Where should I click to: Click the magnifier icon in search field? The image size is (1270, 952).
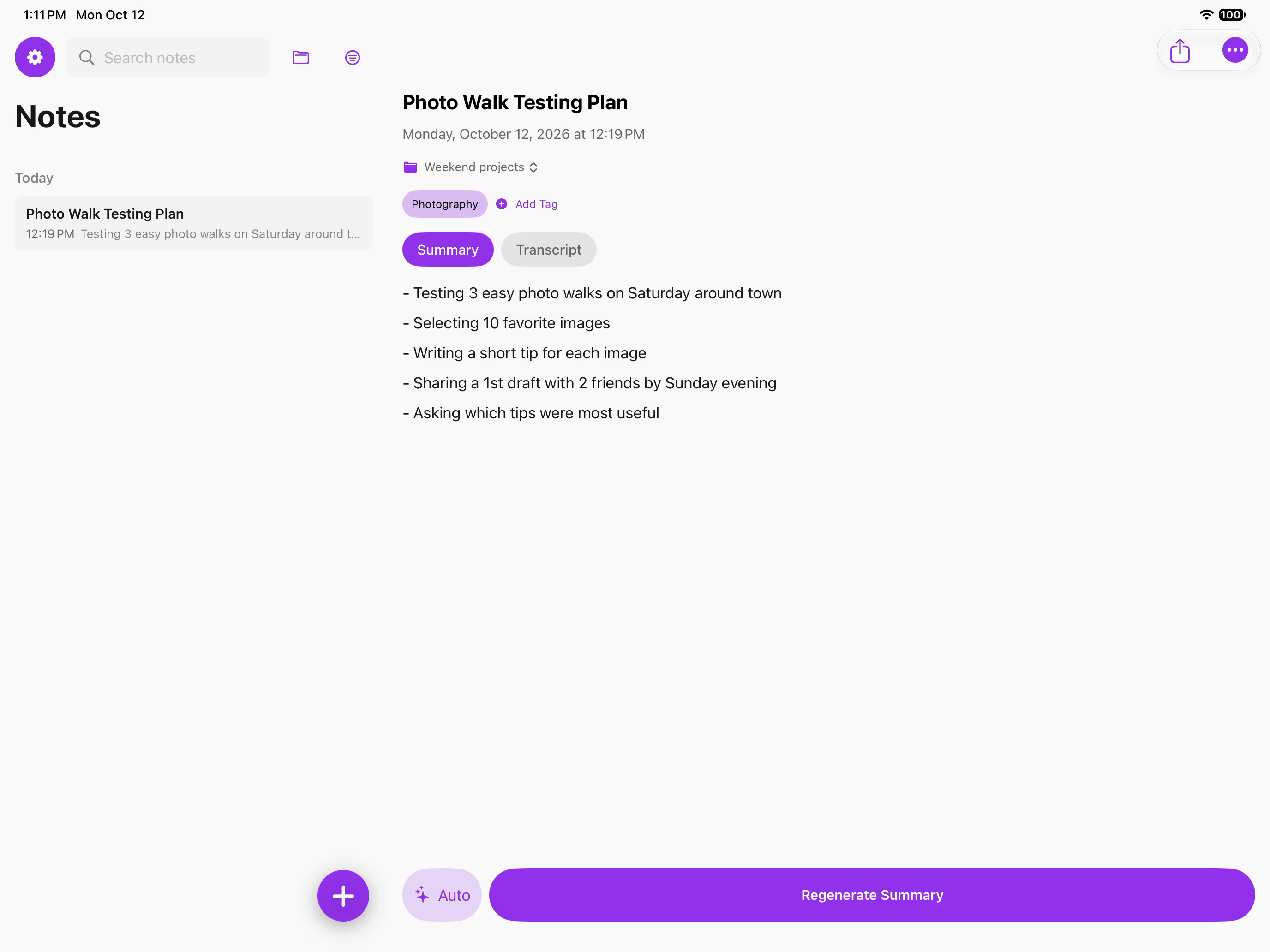[87, 57]
